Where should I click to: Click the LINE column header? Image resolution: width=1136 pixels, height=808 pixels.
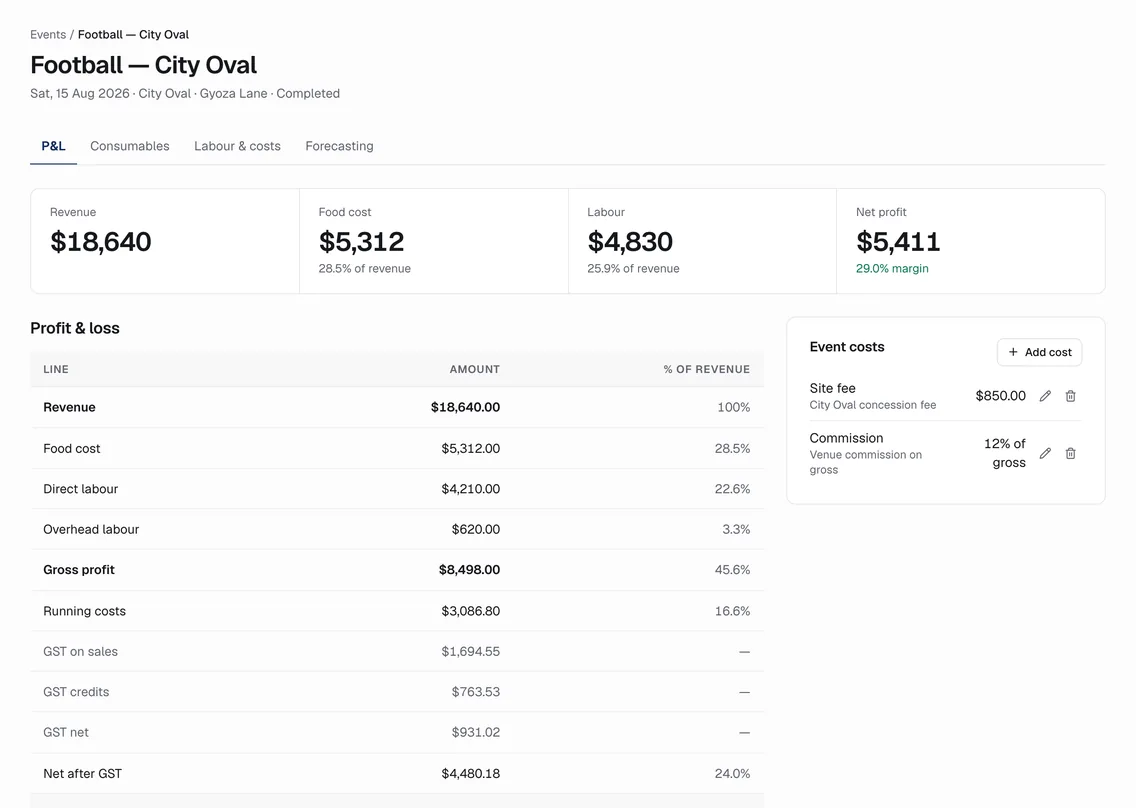click(56, 370)
